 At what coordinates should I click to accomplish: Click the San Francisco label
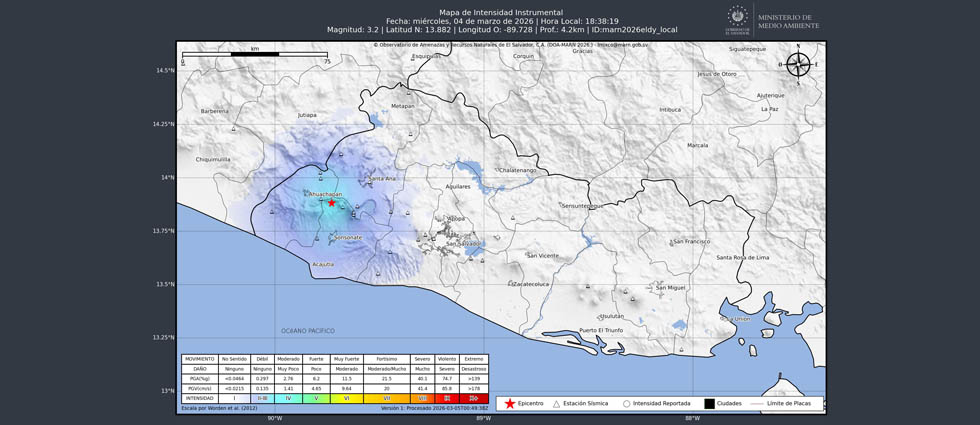pyautogui.click(x=691, y=241)
